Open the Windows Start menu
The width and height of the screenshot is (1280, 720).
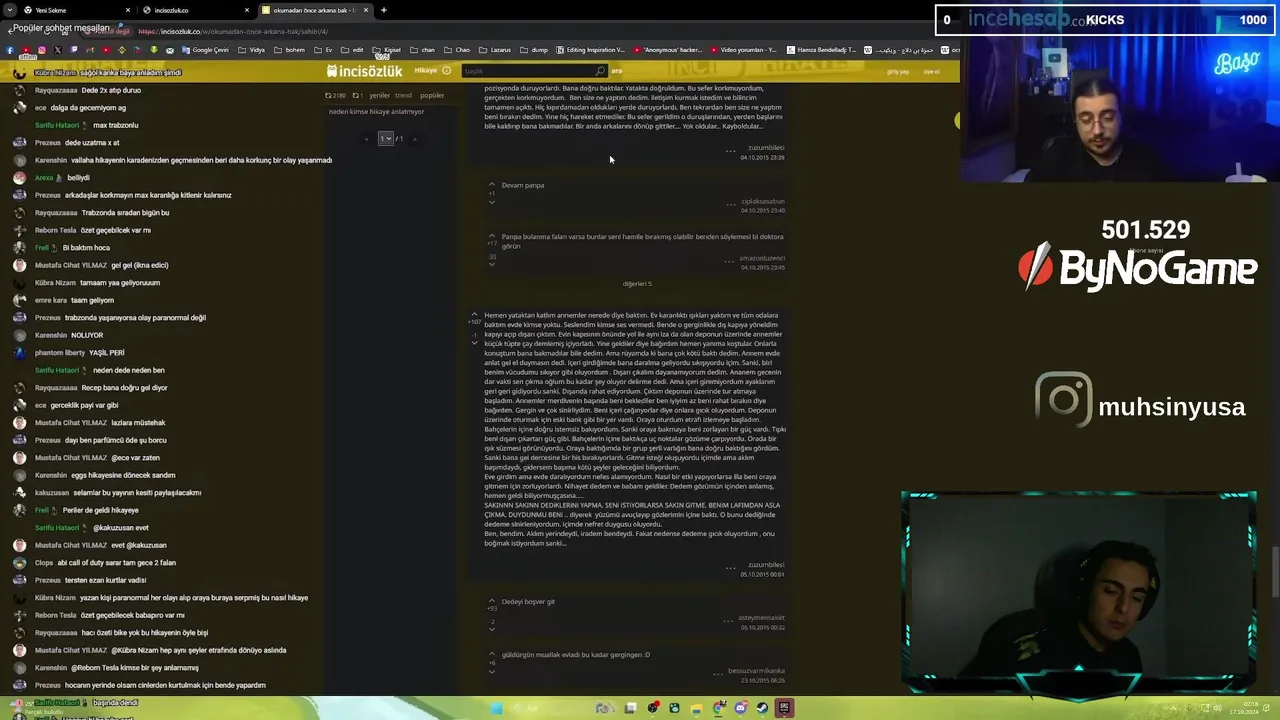pos(496,708)
